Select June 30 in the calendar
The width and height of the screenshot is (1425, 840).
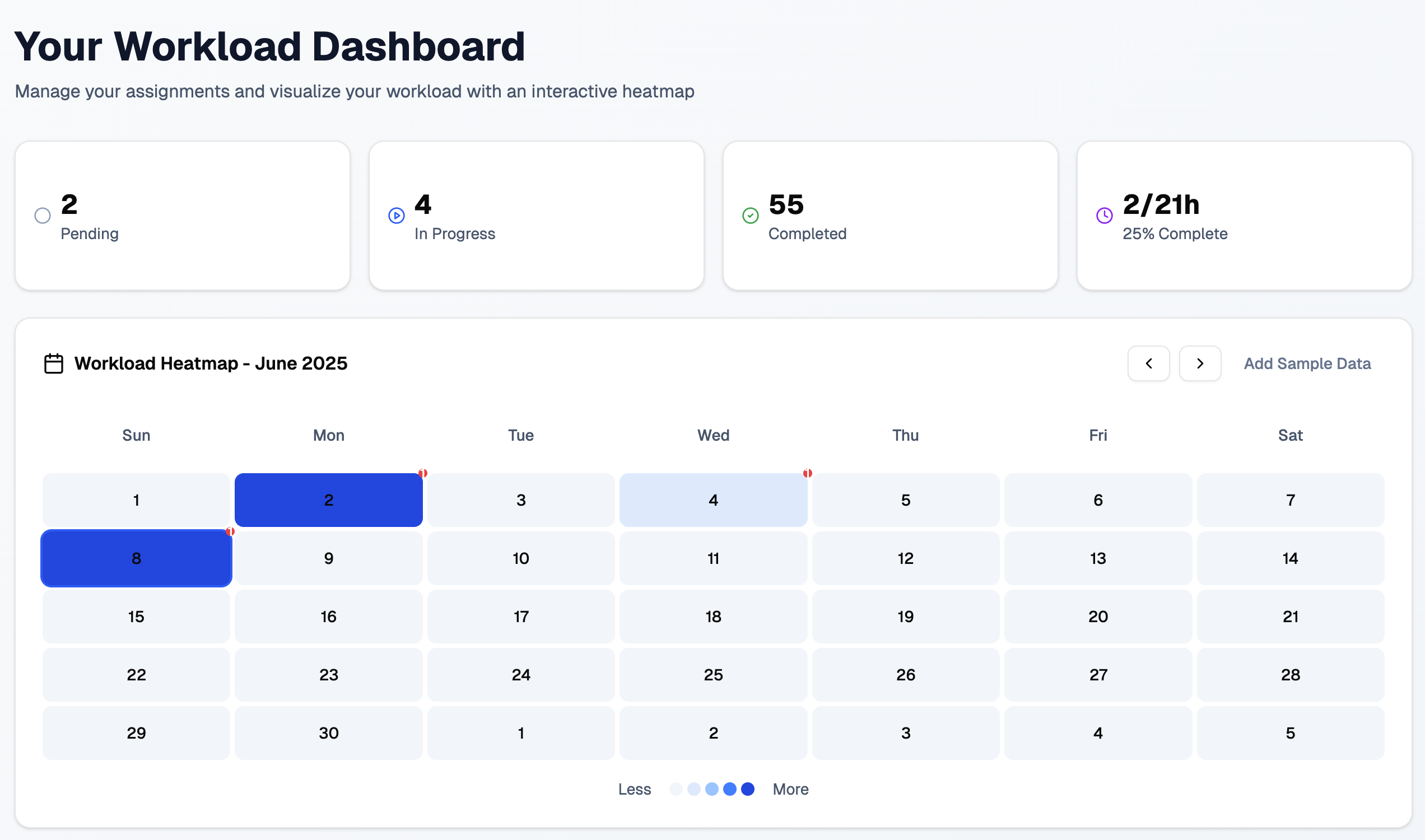pyautogui.click(x=328, y=733)
